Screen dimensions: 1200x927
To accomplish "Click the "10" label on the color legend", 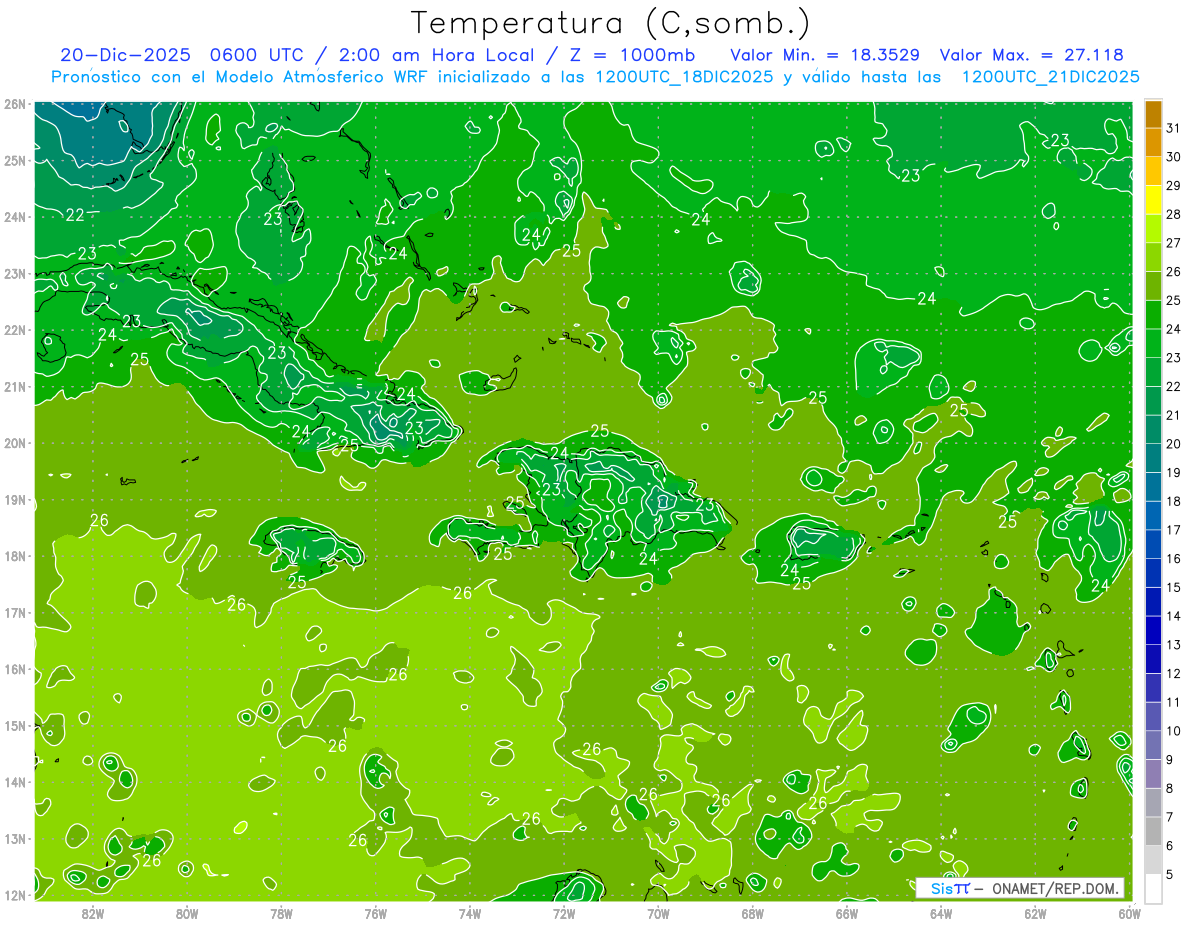I will coord(1173,731).
